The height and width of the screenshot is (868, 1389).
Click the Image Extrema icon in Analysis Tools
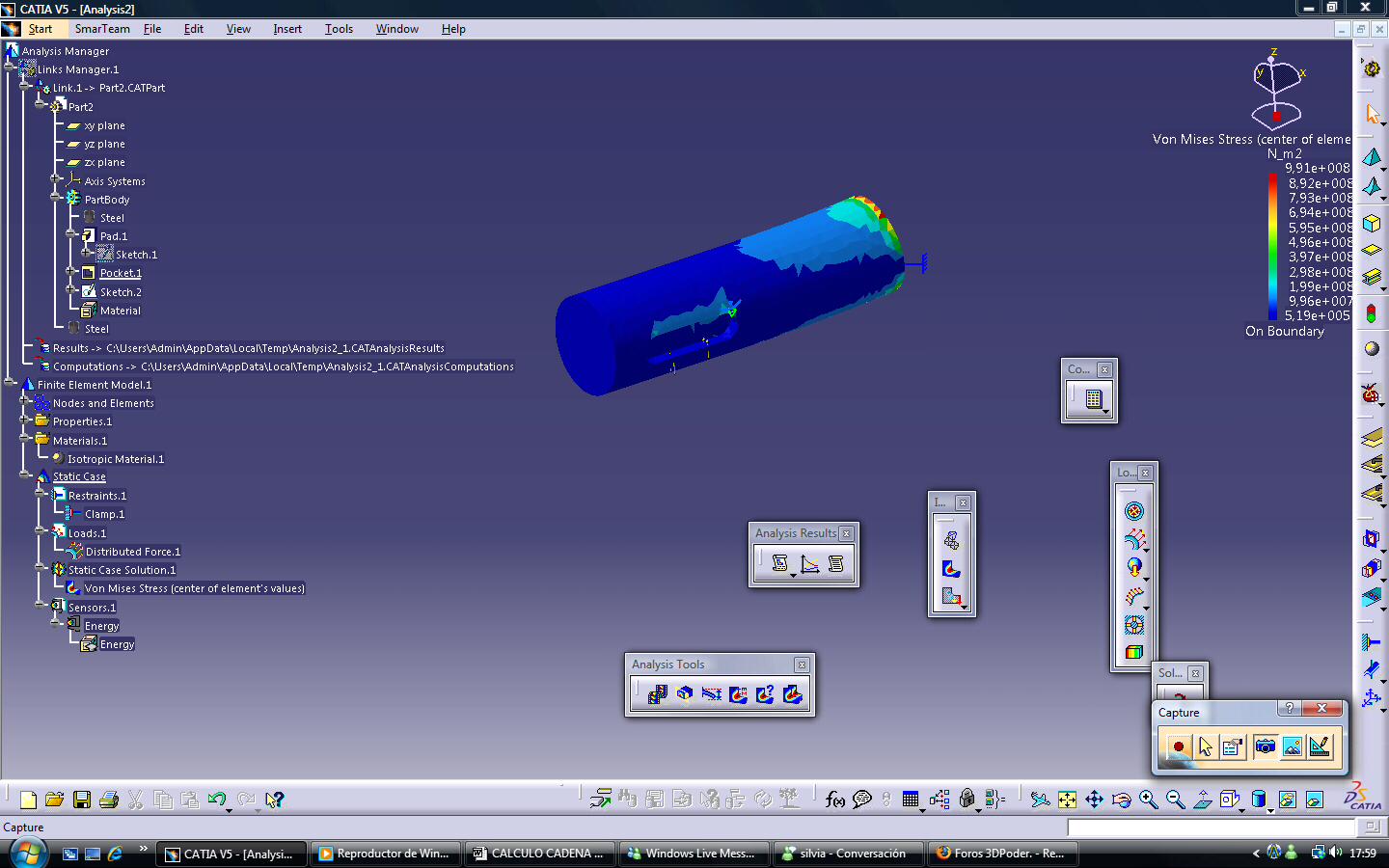coord(739,694)
